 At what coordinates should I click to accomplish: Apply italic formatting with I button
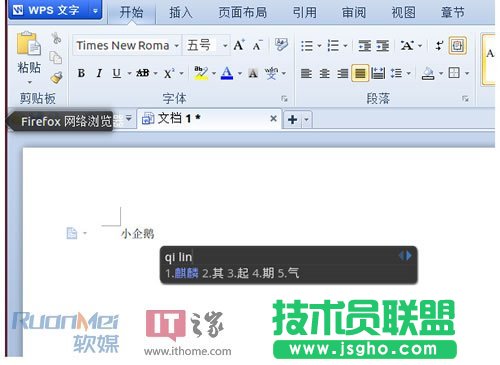pos(99,73)
